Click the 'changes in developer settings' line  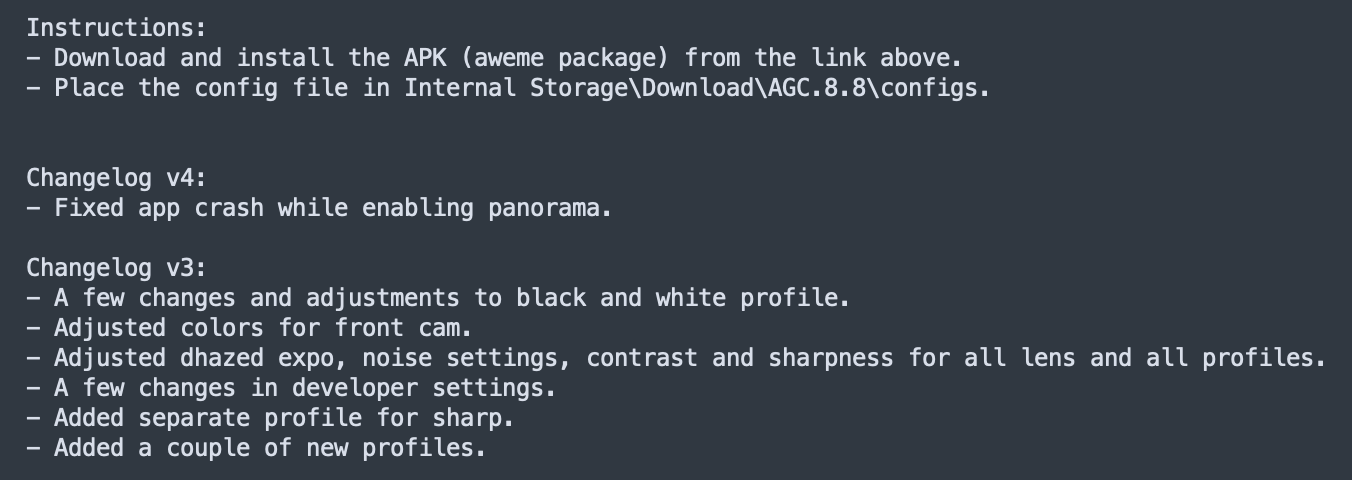click(291, 388)
